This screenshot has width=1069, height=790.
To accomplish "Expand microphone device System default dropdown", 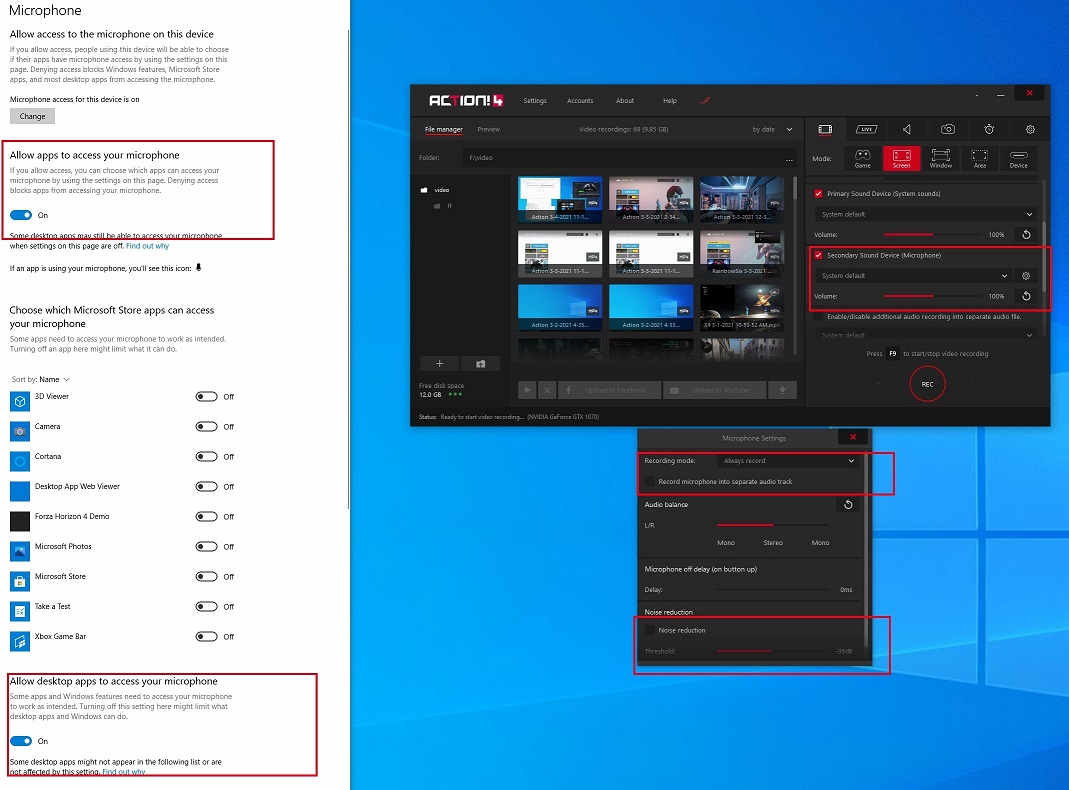I will point(913,275).
